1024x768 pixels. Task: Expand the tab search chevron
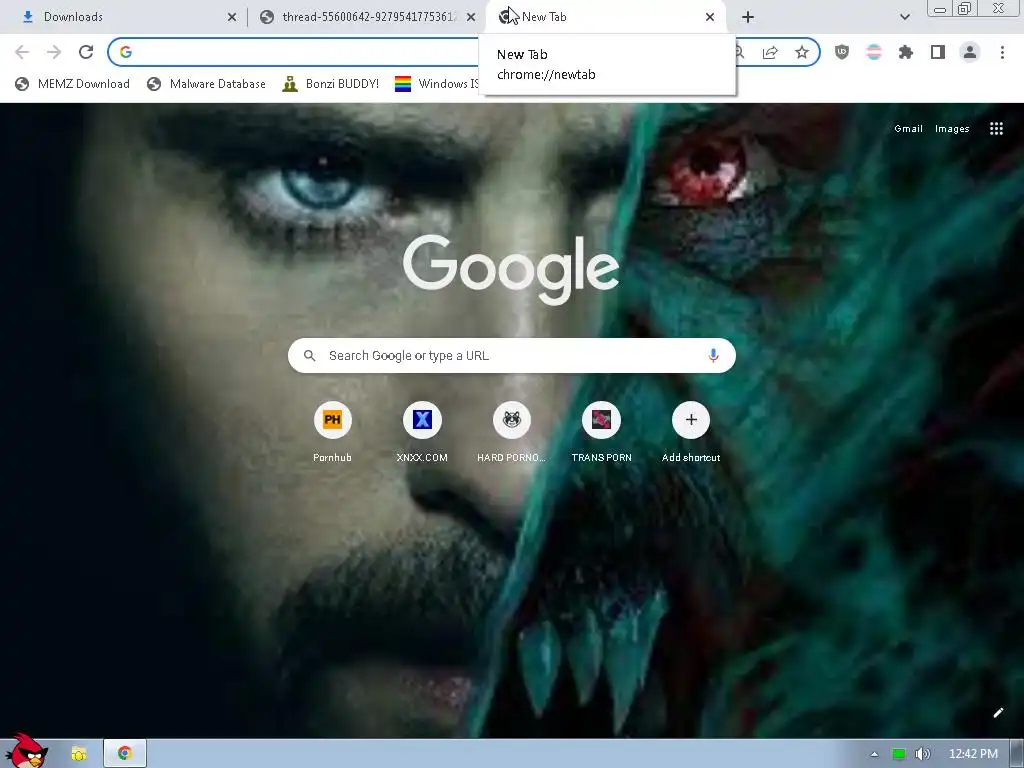point(904,17)
